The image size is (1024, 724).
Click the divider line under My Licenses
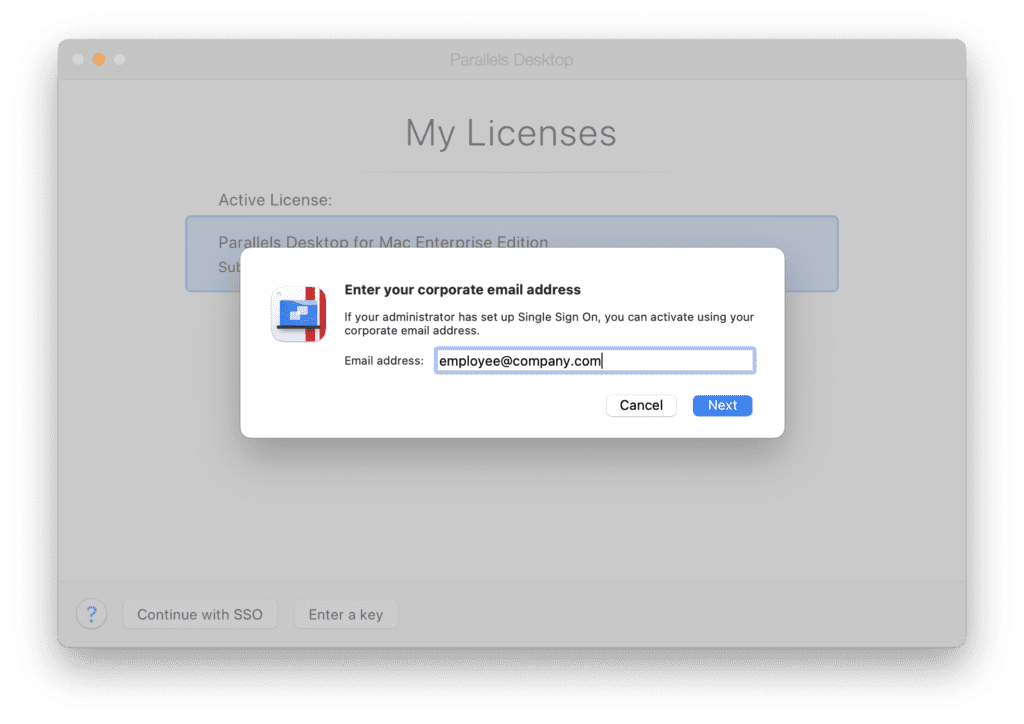(511, 172)
